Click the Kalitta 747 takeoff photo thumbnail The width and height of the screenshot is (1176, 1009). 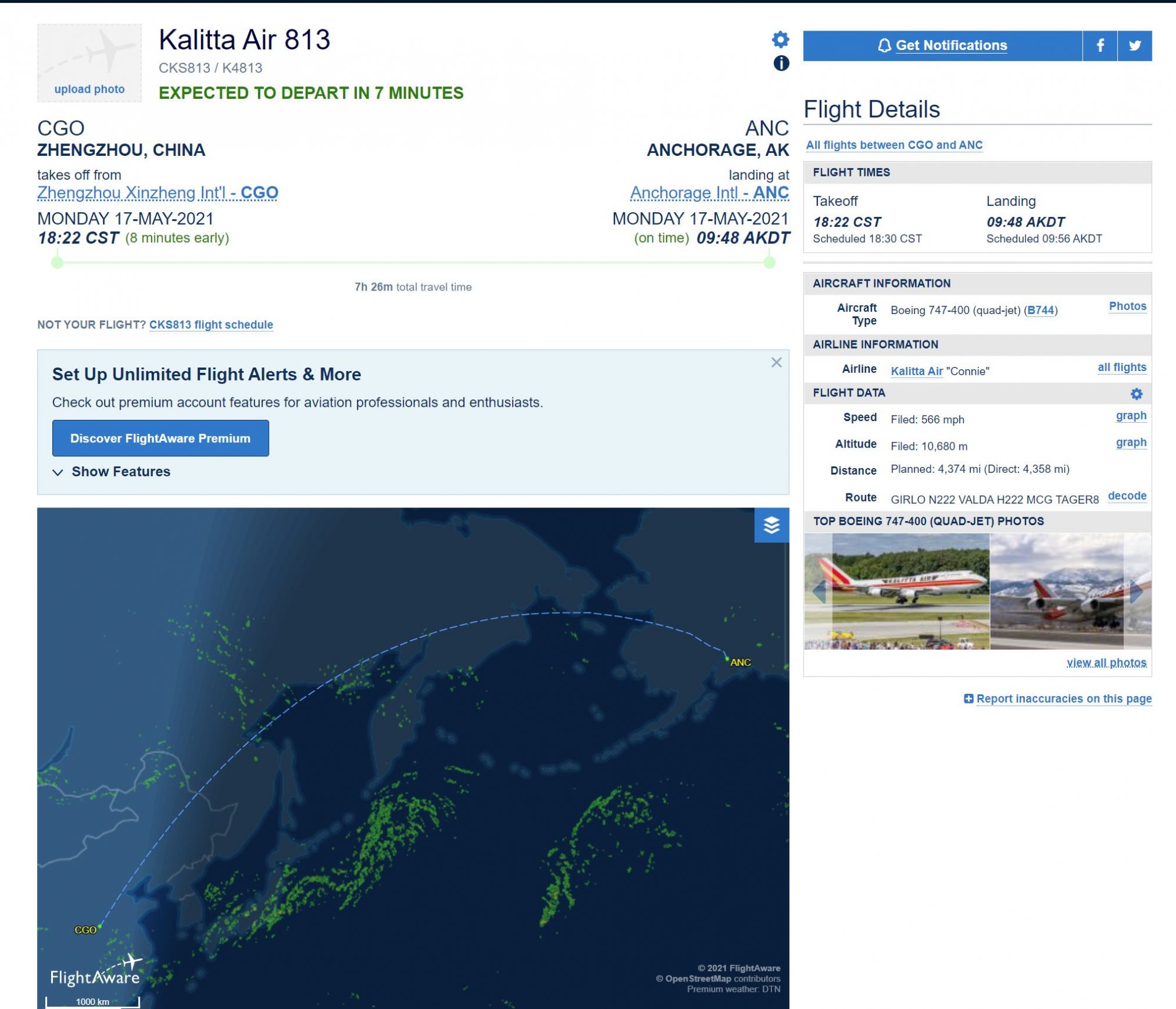tap(911, 591)
